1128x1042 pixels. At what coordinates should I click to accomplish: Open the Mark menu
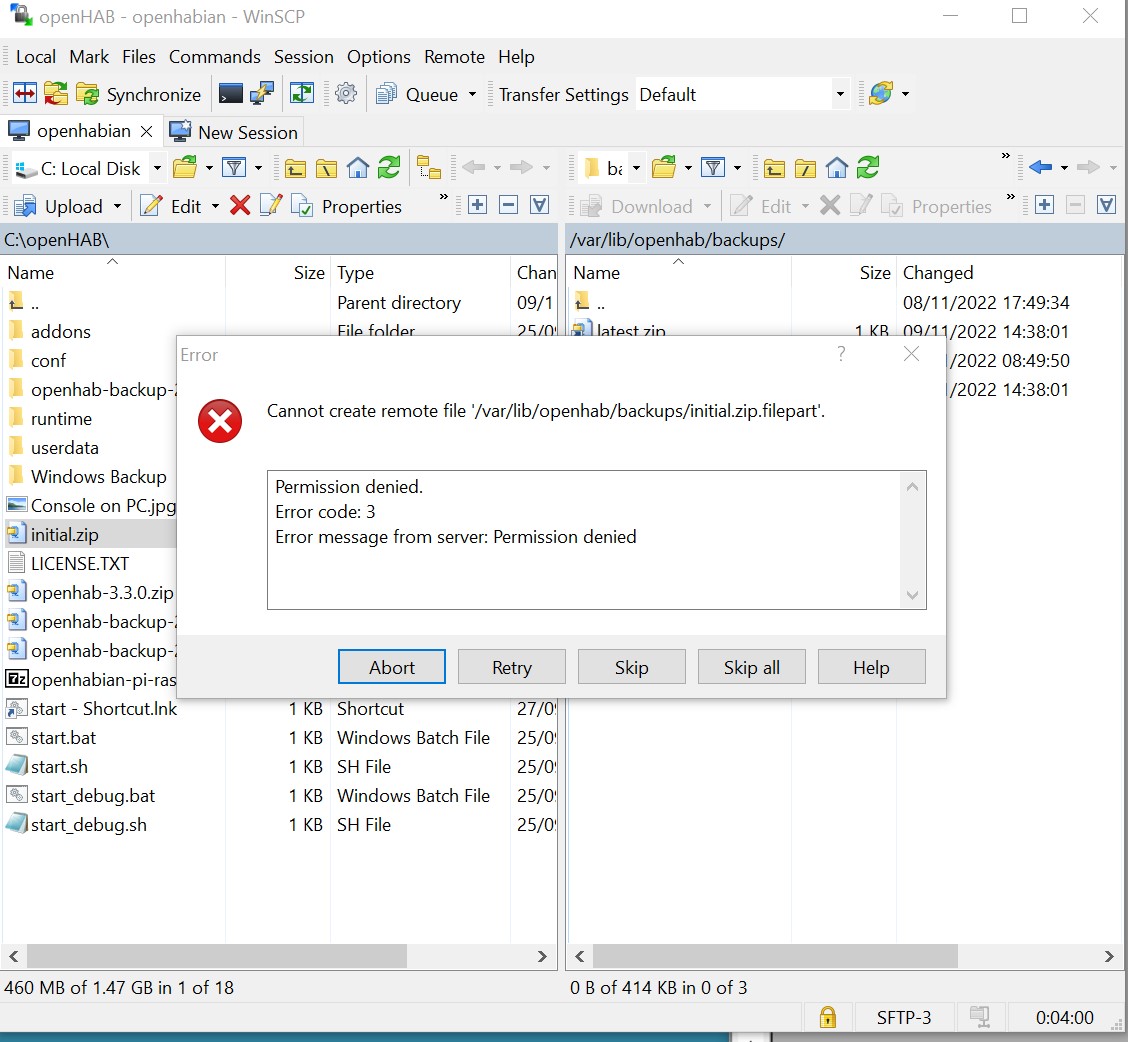(89, 57)
